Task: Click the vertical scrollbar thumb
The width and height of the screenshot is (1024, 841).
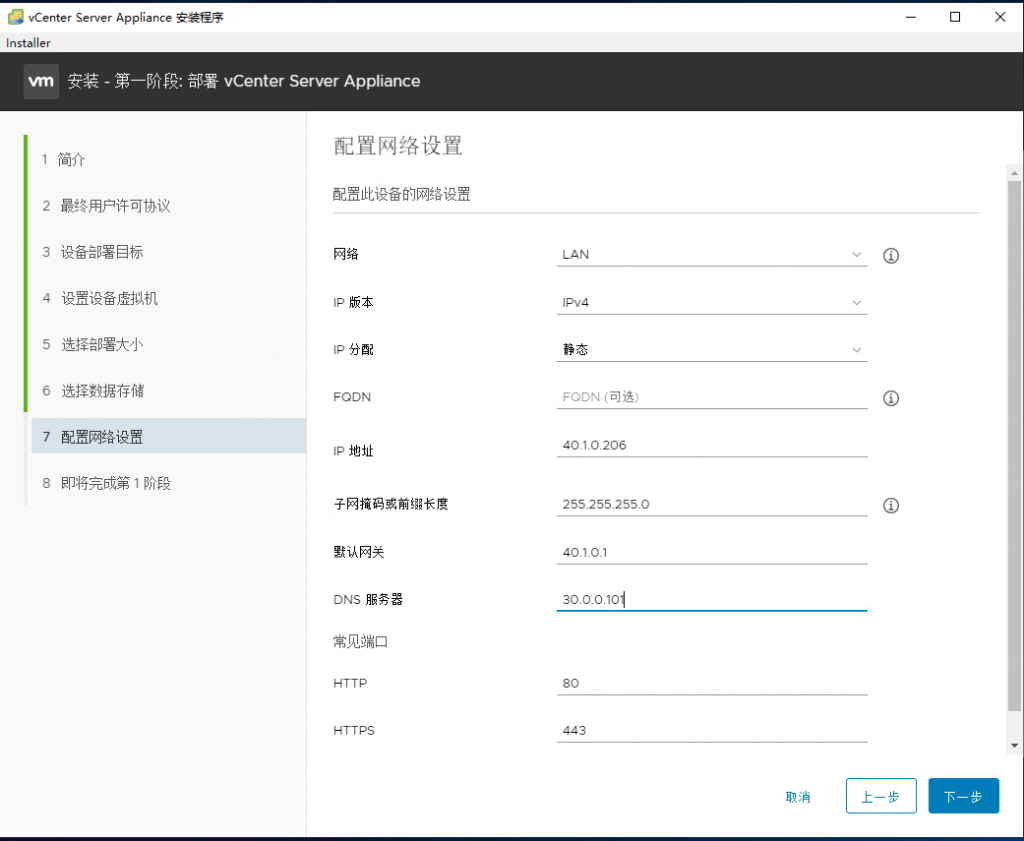Action: (1014, 447)
